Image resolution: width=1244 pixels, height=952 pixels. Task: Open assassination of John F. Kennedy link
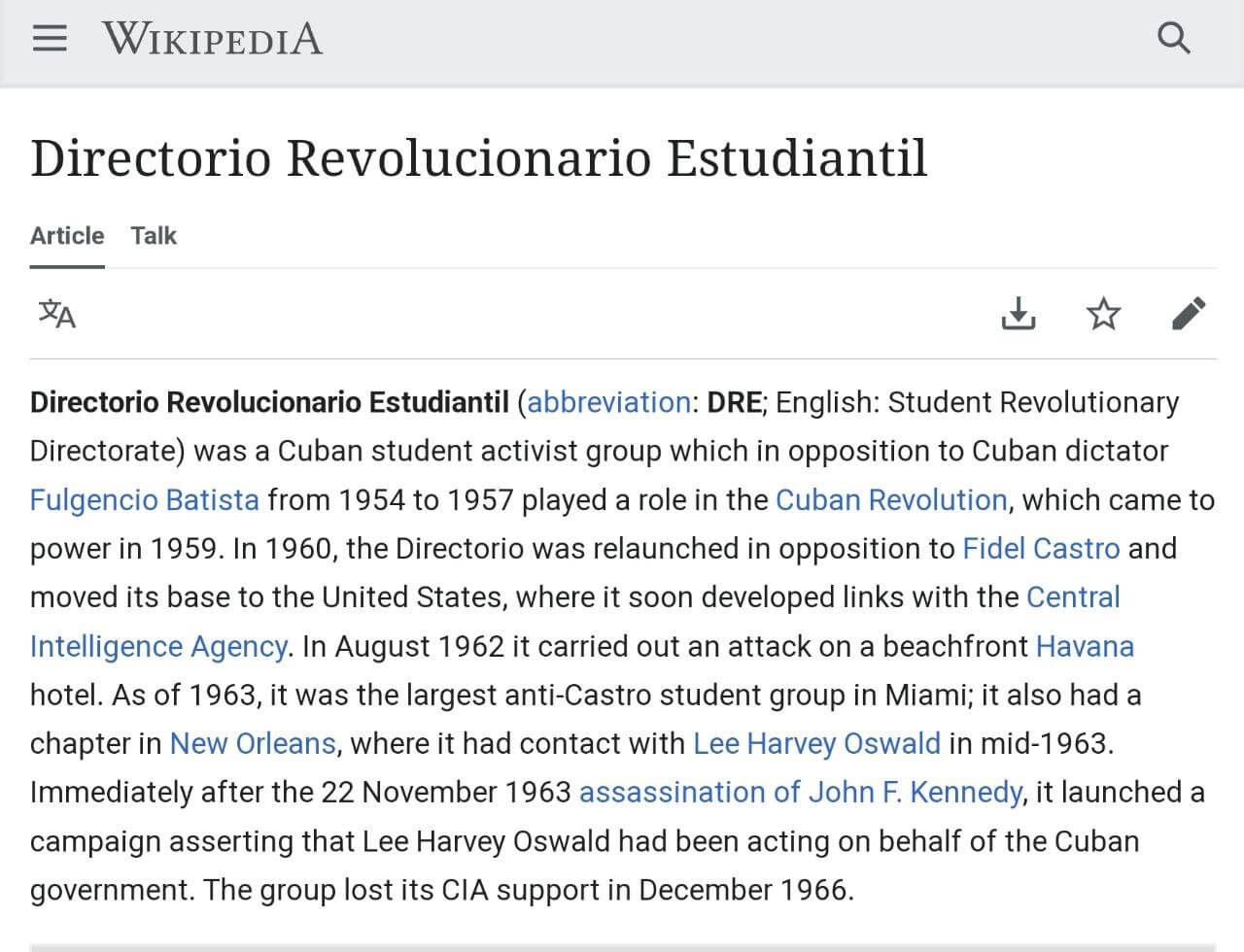pos(800,793)
